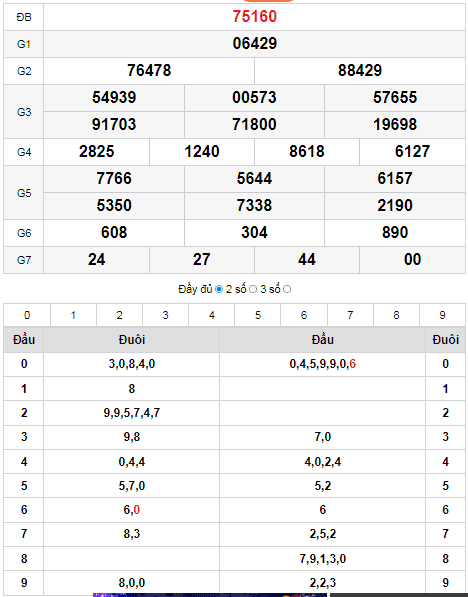This screenshot has height=597, width=468.
Task: Click the tail values "8,3"
Action: [132, 534]
